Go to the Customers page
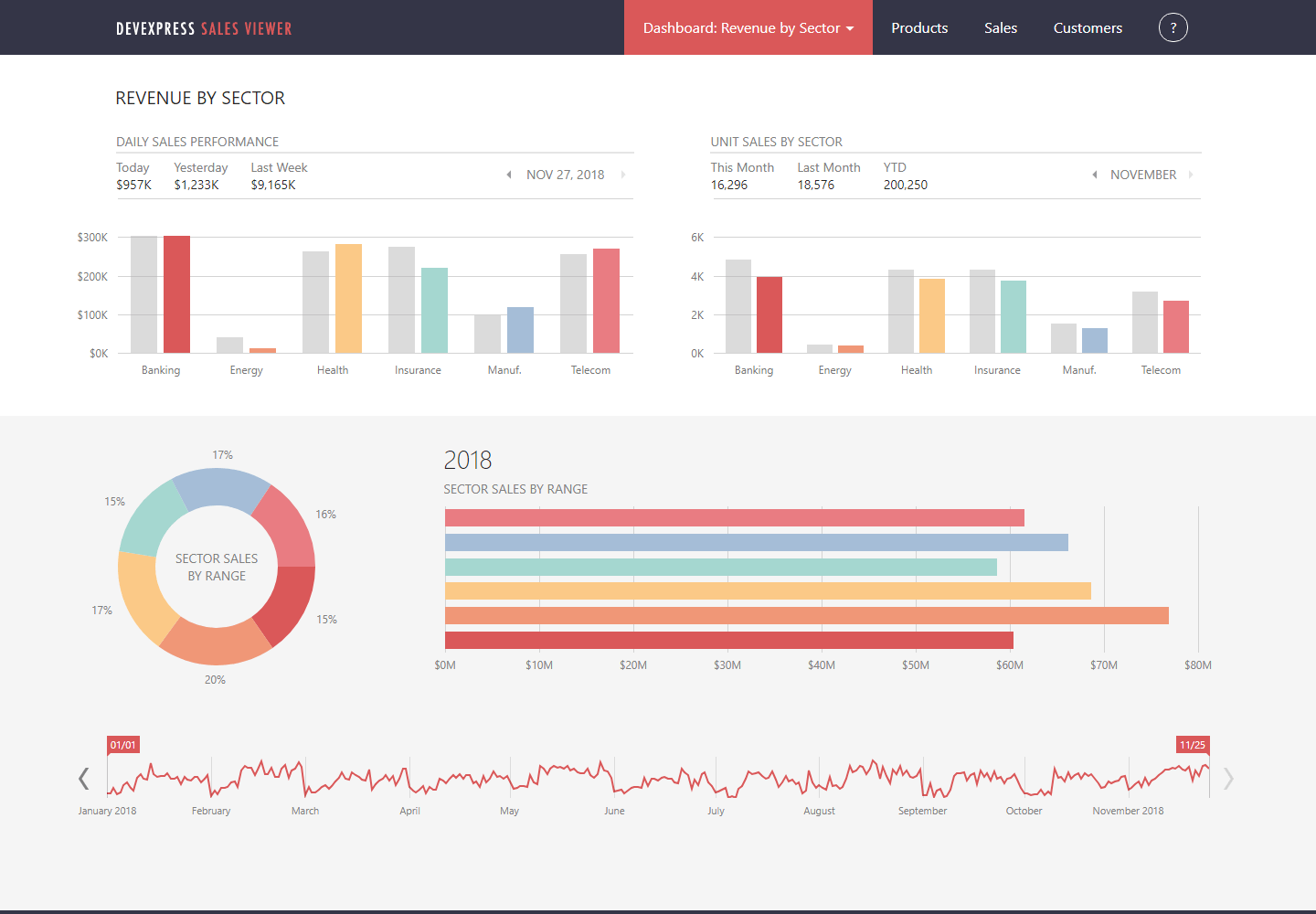The image size is (1316, 914). 1088,27
